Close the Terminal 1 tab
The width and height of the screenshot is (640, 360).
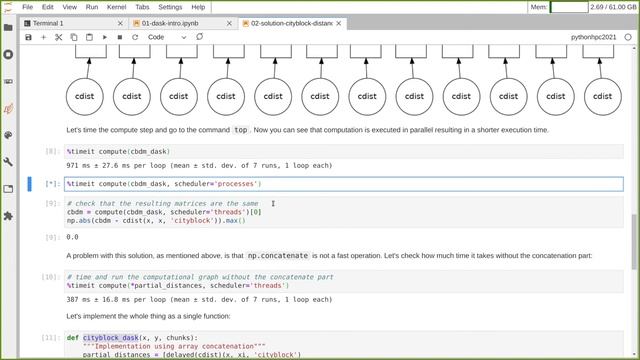120,24
